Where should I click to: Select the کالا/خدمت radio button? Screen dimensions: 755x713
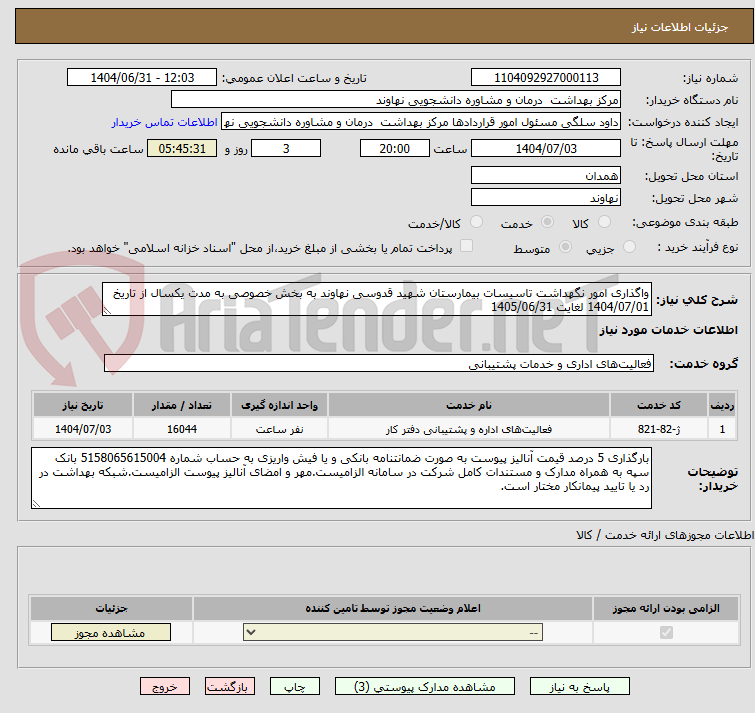click(476, 222)
